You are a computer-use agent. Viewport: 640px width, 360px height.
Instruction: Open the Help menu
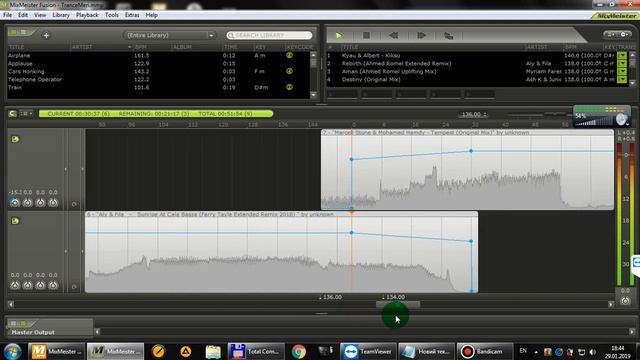(151, 15)
